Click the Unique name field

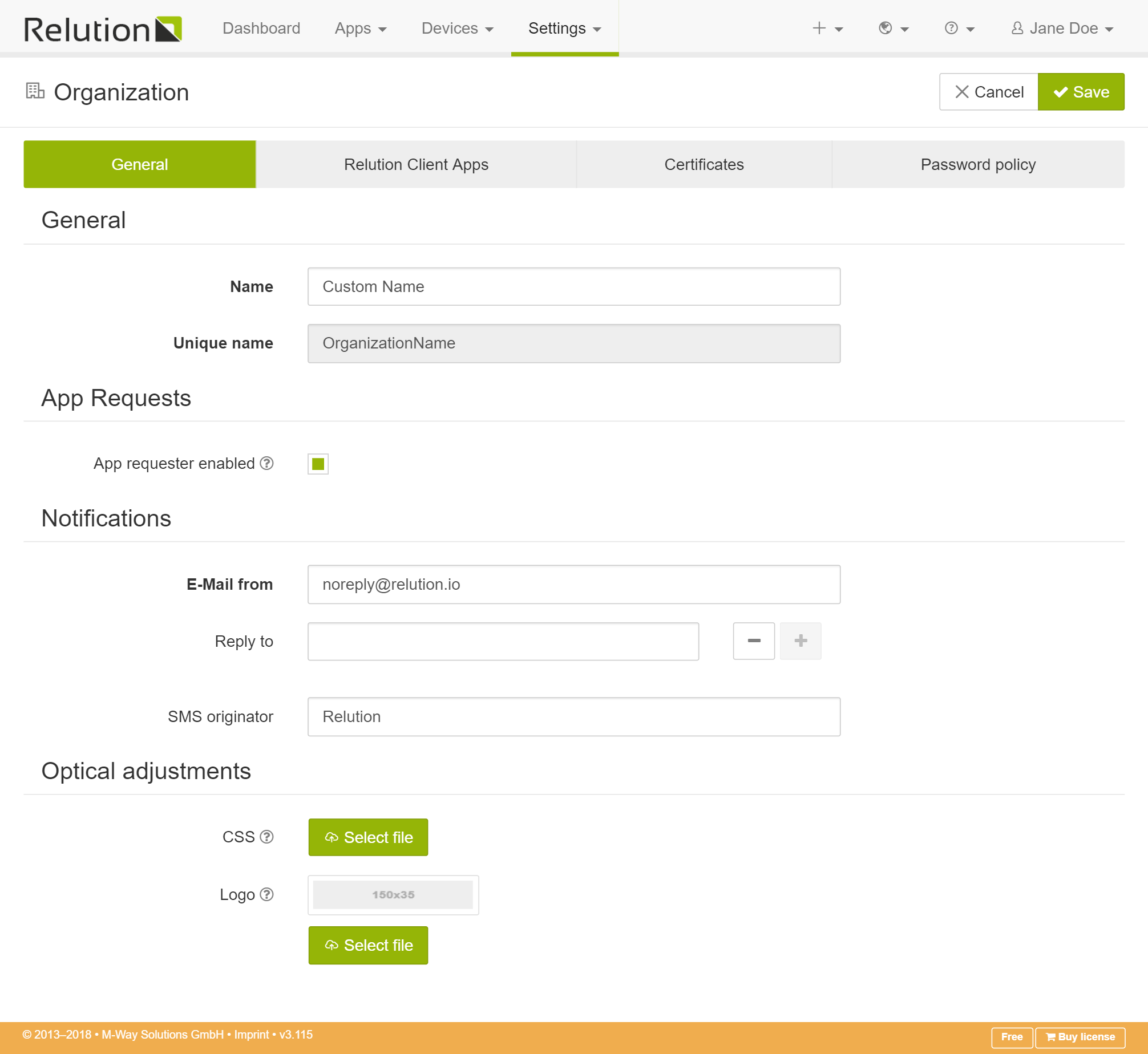click(x=573, y=343)
